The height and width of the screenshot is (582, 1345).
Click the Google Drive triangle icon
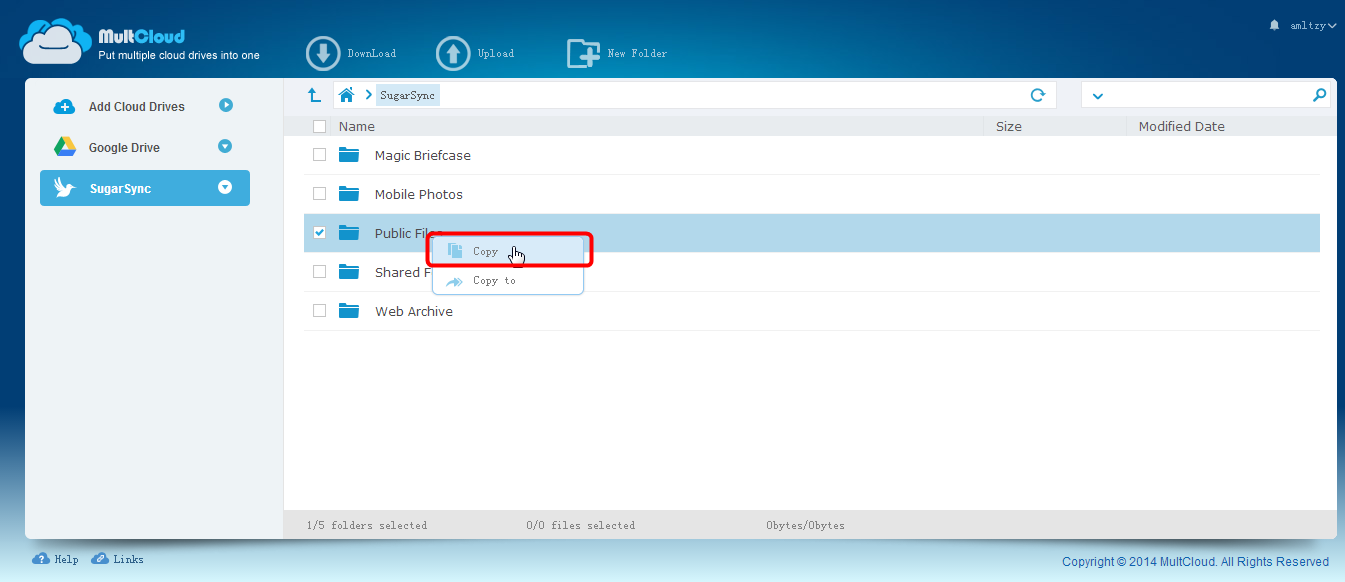(x=64, y=147)
